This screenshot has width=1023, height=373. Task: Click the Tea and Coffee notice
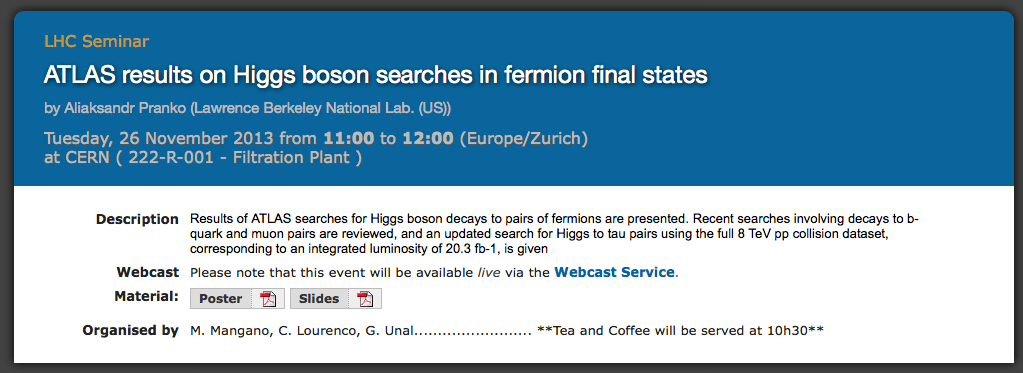tap(680, 331)
